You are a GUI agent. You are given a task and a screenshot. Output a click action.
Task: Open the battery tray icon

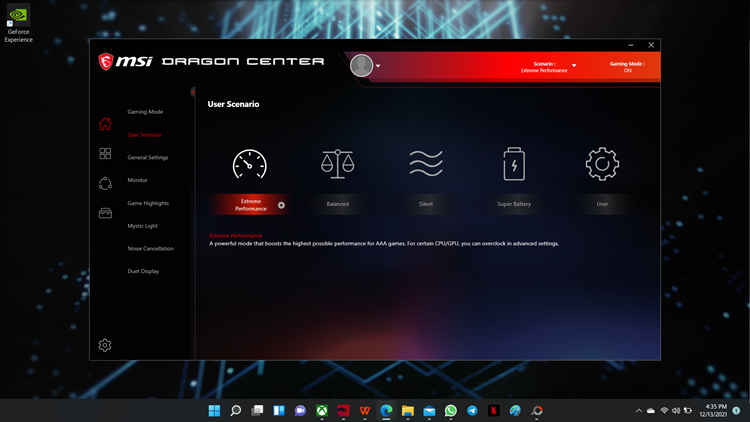(688, 411)
